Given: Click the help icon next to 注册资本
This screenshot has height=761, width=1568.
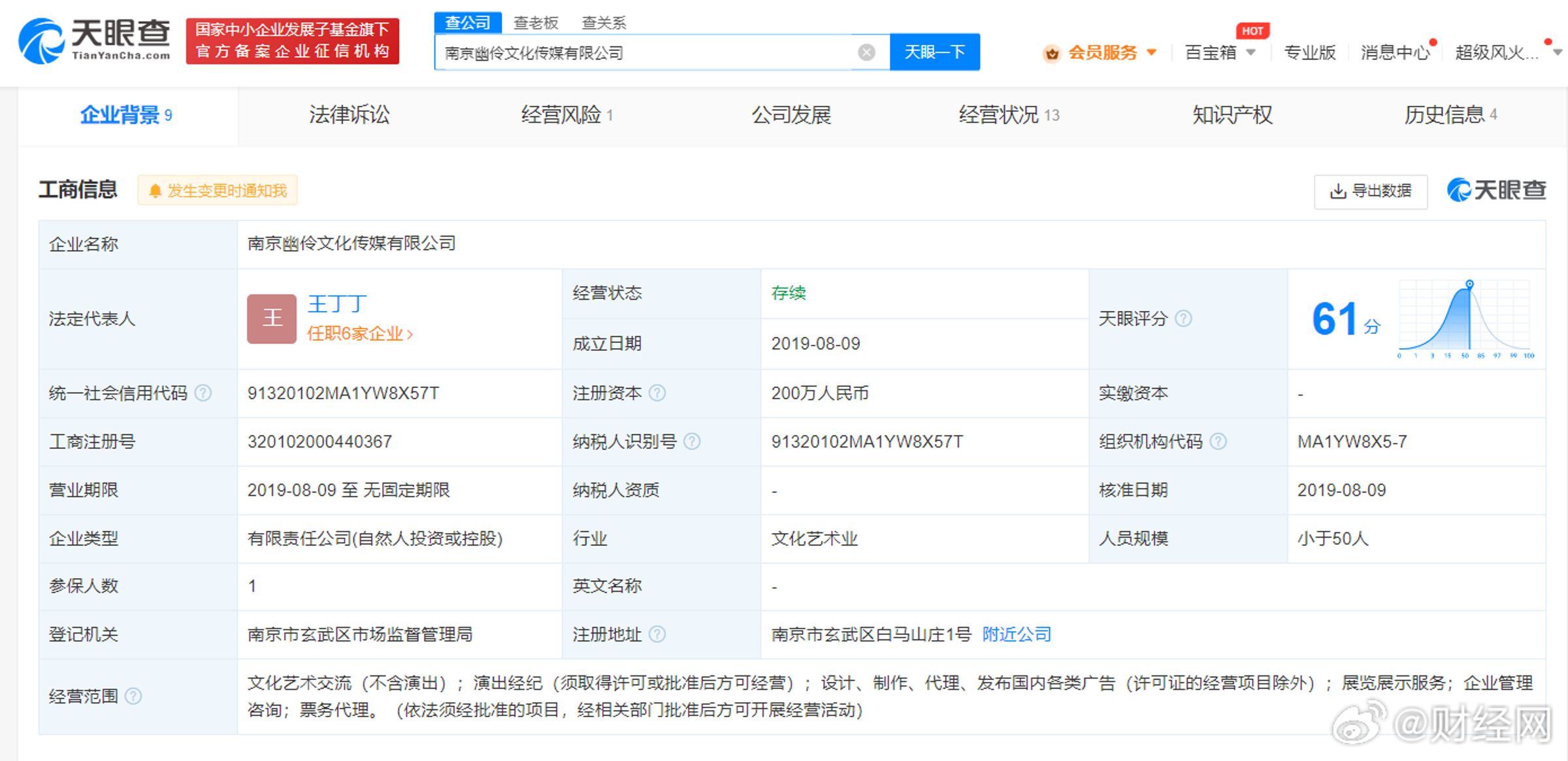Looking at the screenshot, I should click(657, 393).
